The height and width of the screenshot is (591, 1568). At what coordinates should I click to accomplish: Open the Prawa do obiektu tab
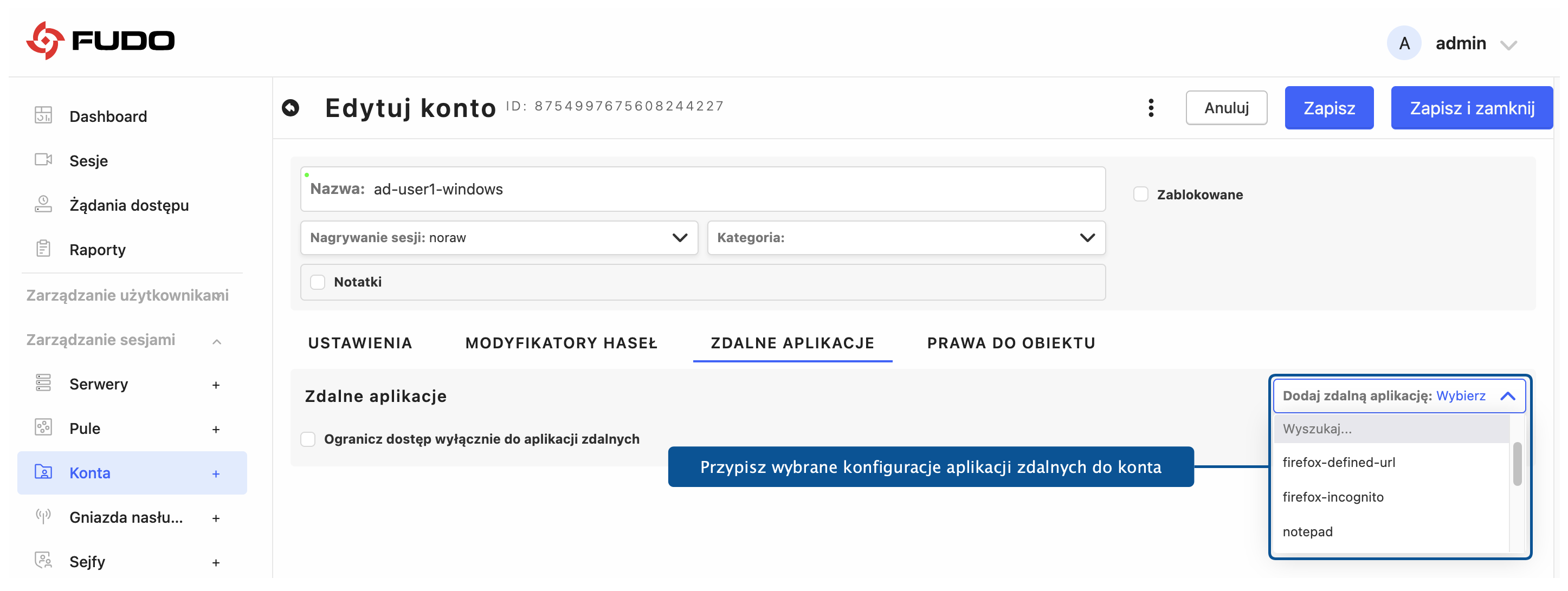click(x=1010, y=343)
